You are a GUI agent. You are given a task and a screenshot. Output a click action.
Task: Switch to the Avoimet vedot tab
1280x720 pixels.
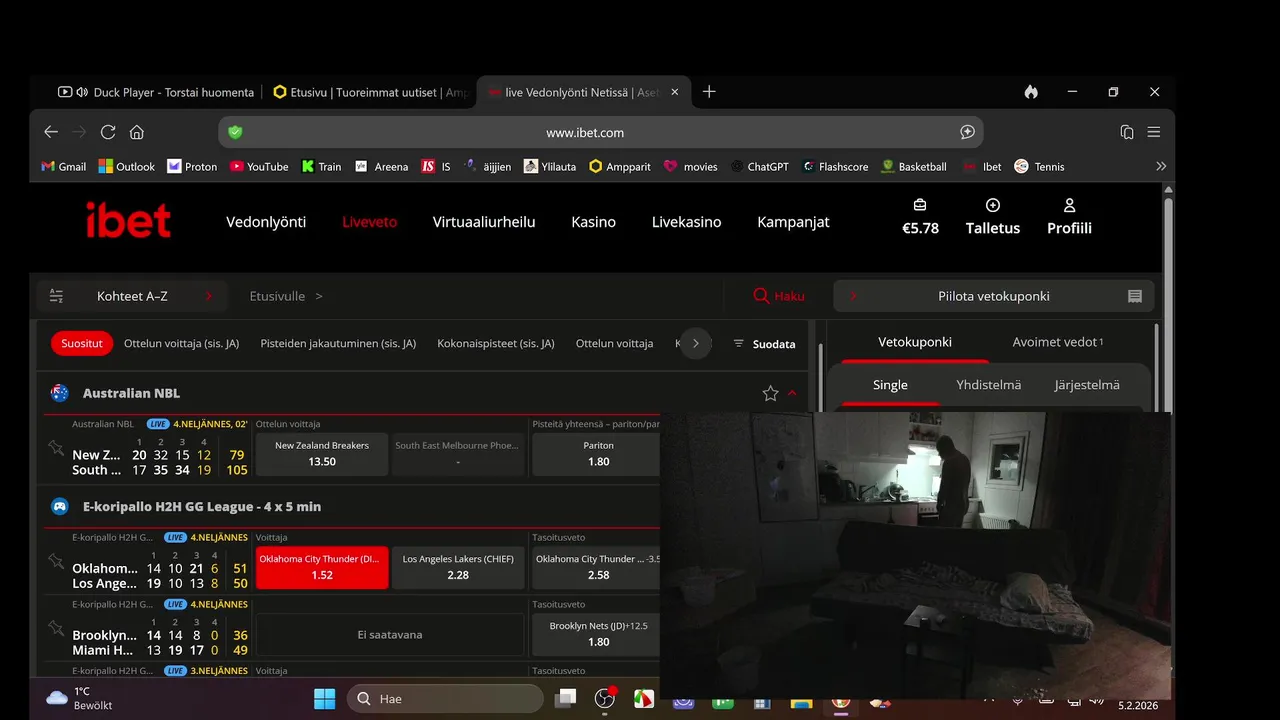click(x=1057, y=342)
